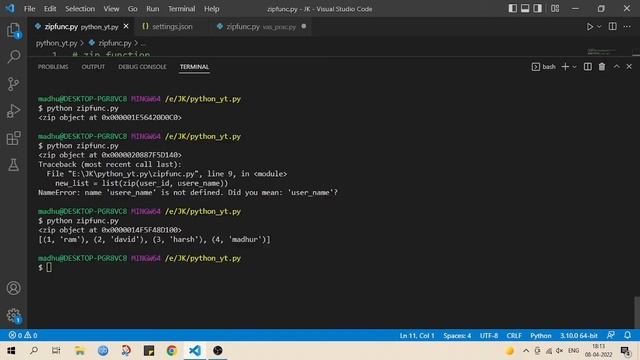
Task: Close the terminal panel
Action: click(x=629, y=67)
